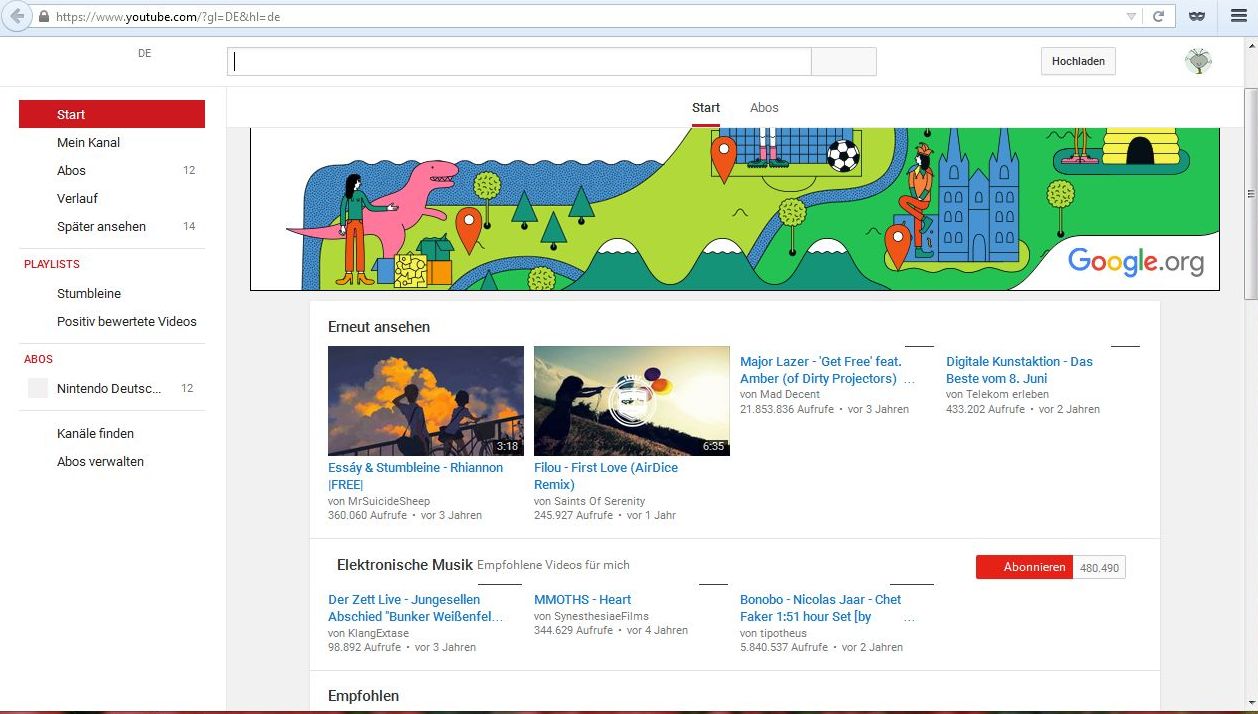The height and width of the screenshot is (714, 1258).
Task: Reload the page with the refresh icon
Action: [x=1159, y=17]
